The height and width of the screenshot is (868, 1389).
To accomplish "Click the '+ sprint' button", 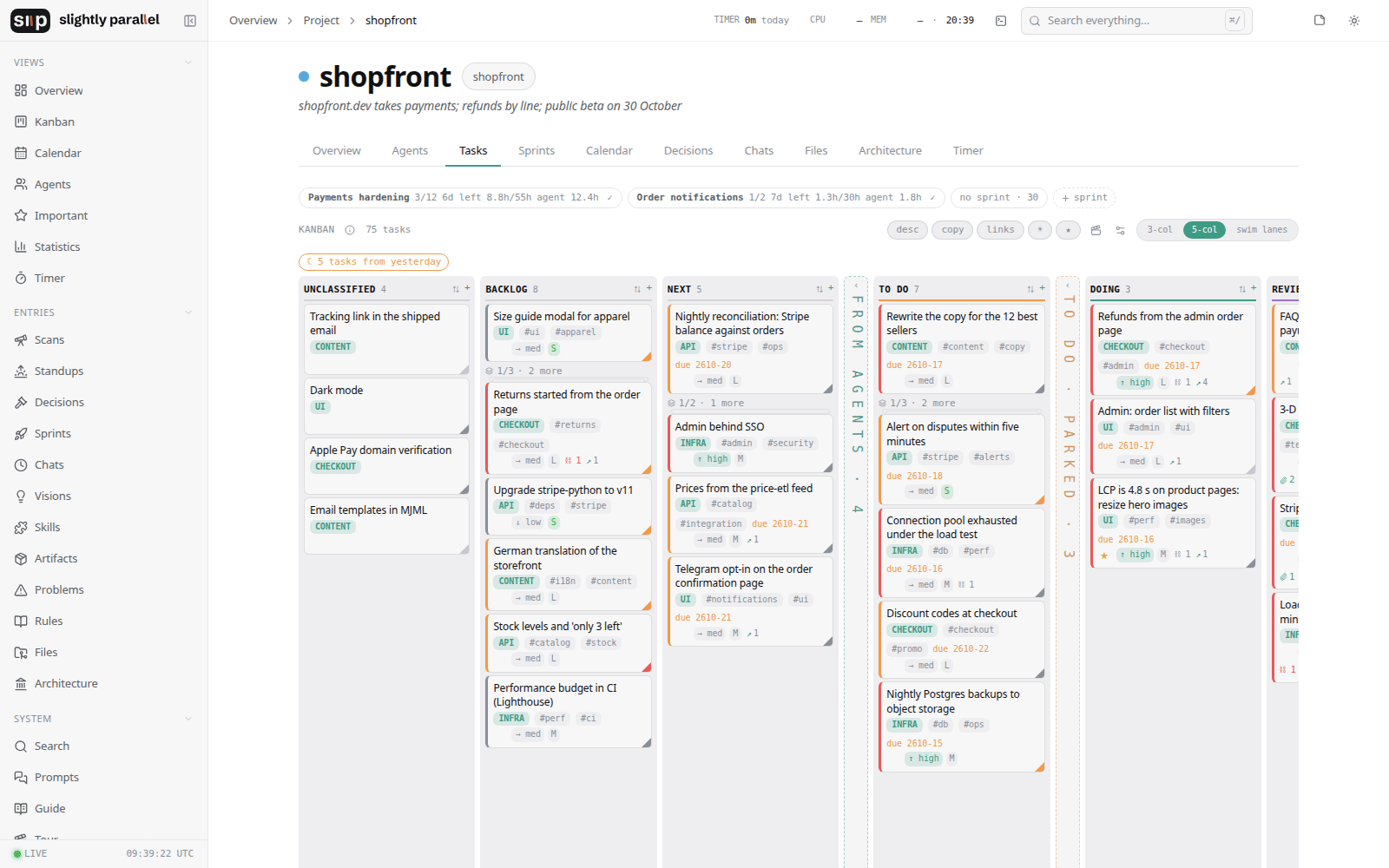I will click(x=1084, y=198).
